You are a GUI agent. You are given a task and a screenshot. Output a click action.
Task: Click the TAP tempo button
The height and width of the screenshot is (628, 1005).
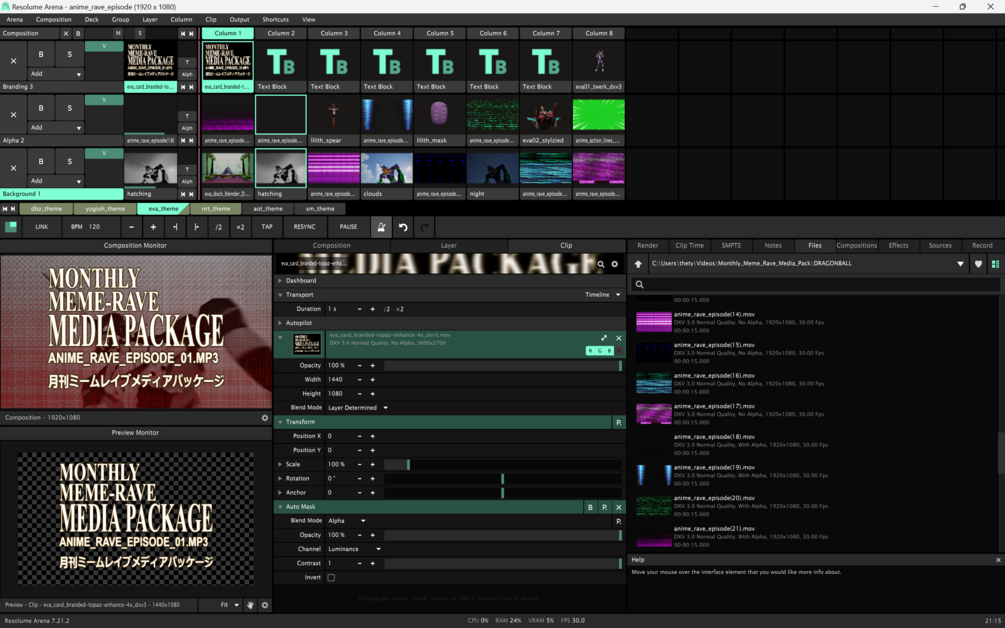(x=267, y=227)
